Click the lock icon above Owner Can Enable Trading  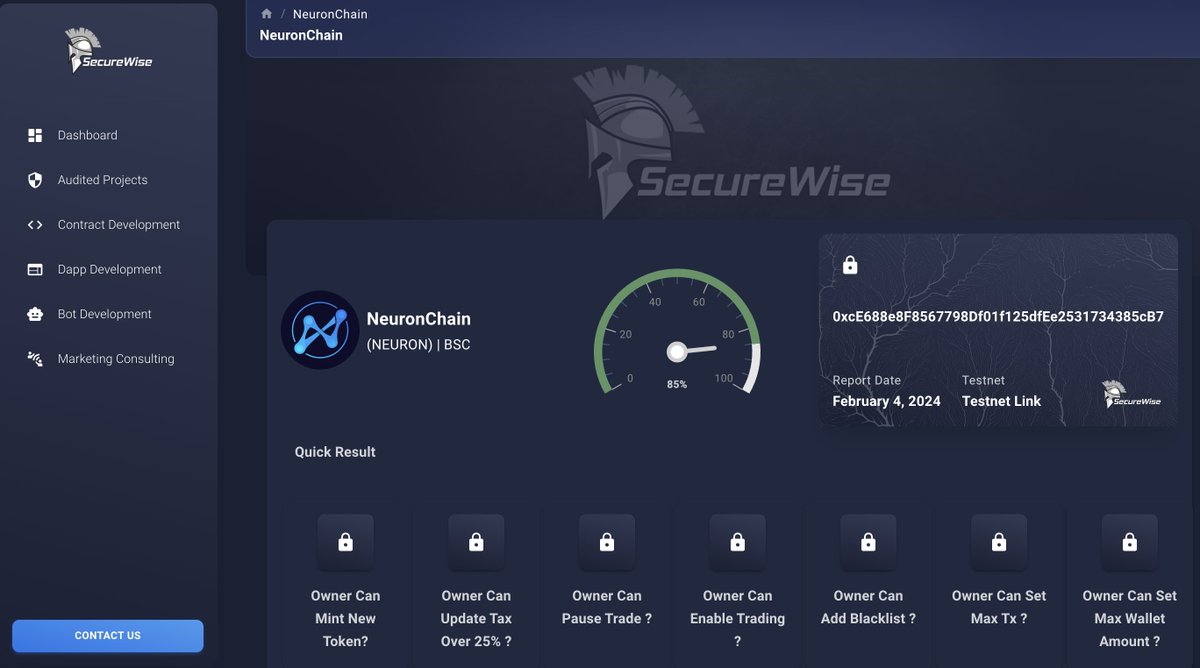pos(738,542)
